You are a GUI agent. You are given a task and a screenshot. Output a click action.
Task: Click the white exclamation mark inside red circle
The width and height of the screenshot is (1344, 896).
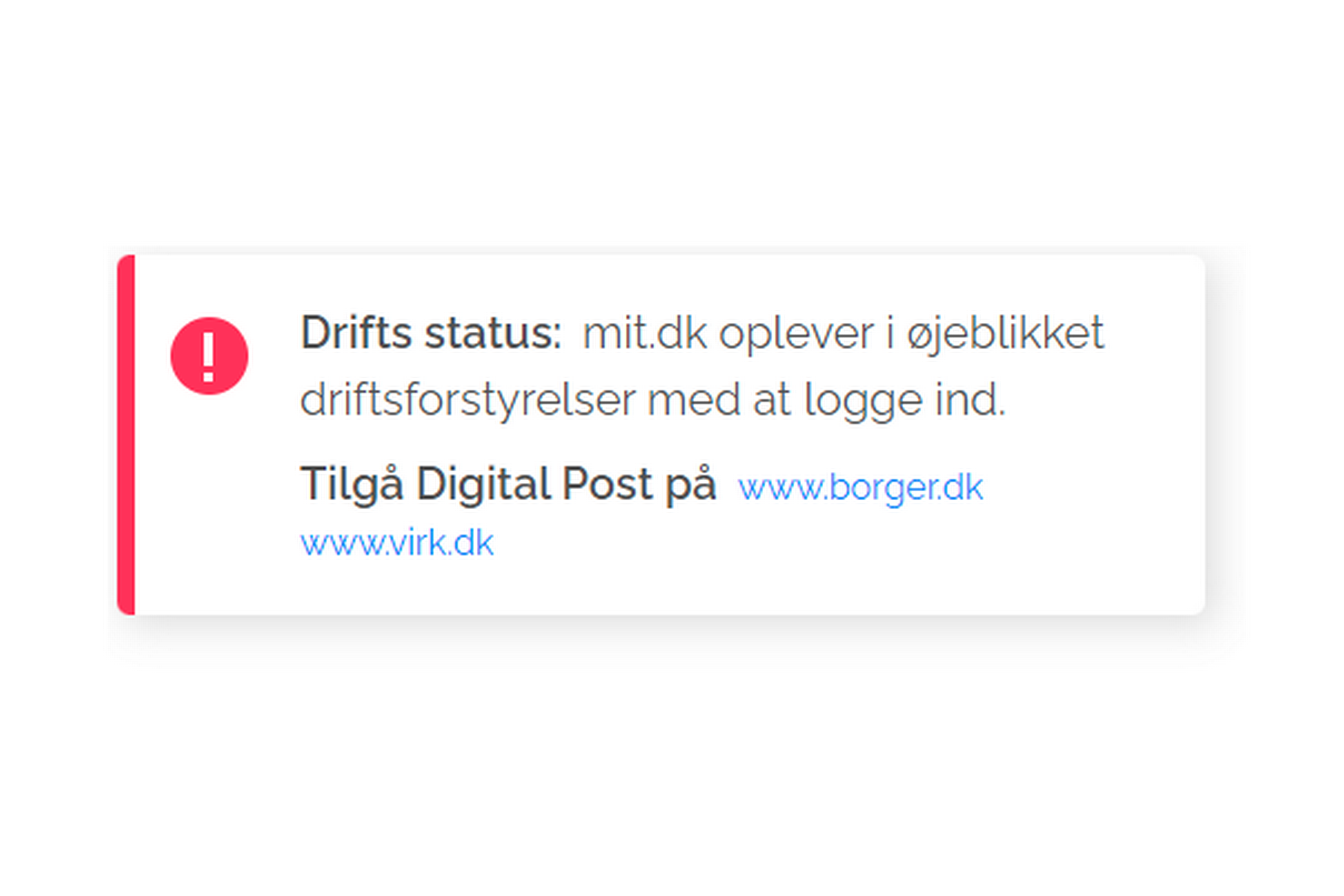pos(208,357)
